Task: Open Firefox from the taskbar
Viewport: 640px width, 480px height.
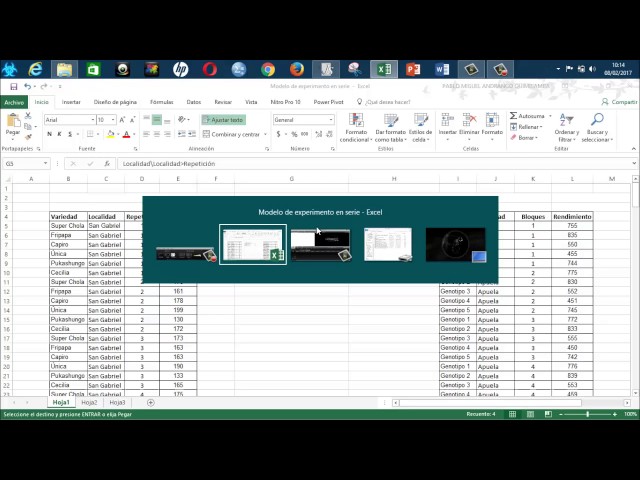Action: pos(297,69)
